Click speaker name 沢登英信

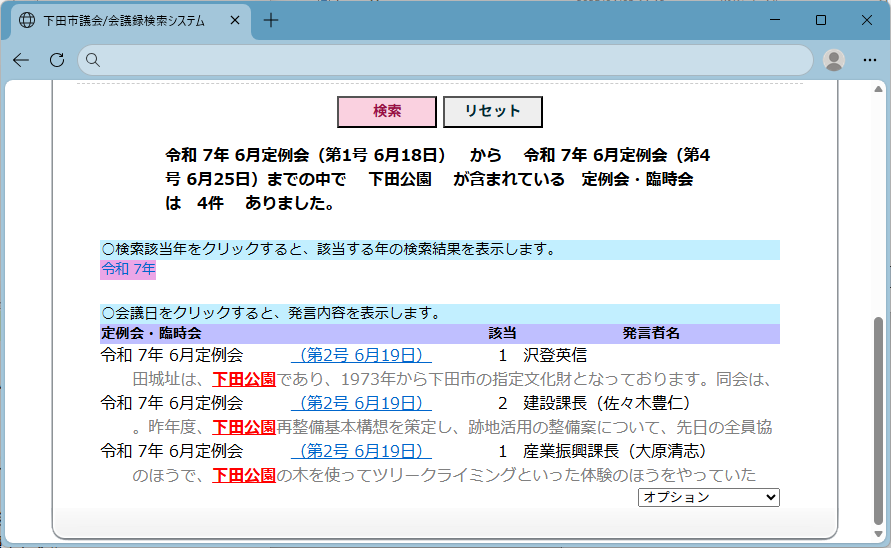(x=555, y=355)
